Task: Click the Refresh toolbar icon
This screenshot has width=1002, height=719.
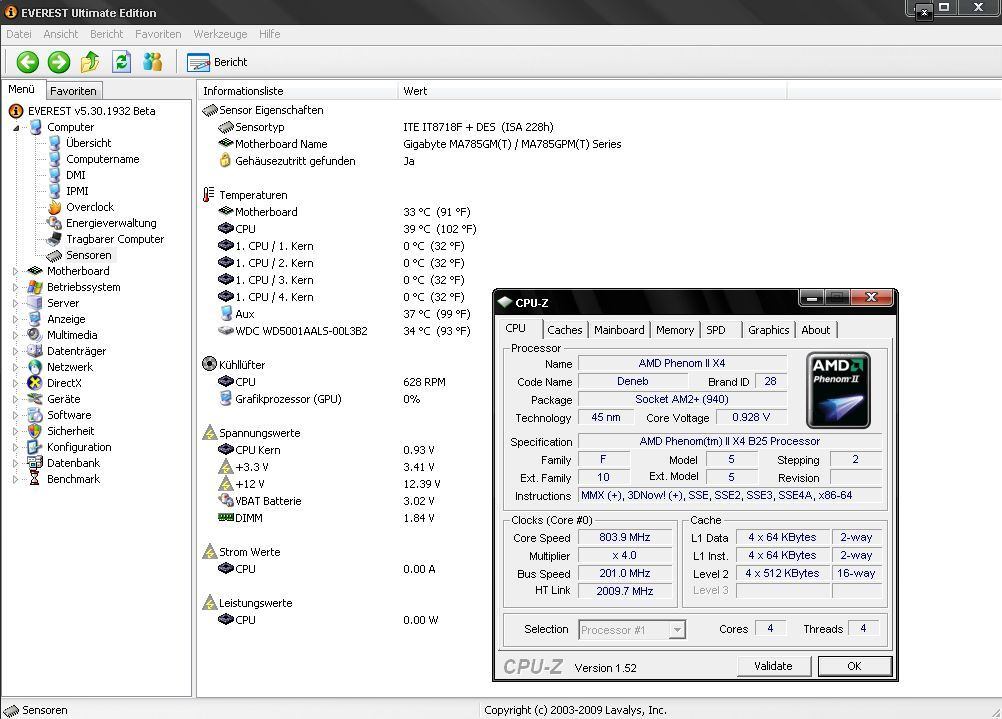Action: 121,62
